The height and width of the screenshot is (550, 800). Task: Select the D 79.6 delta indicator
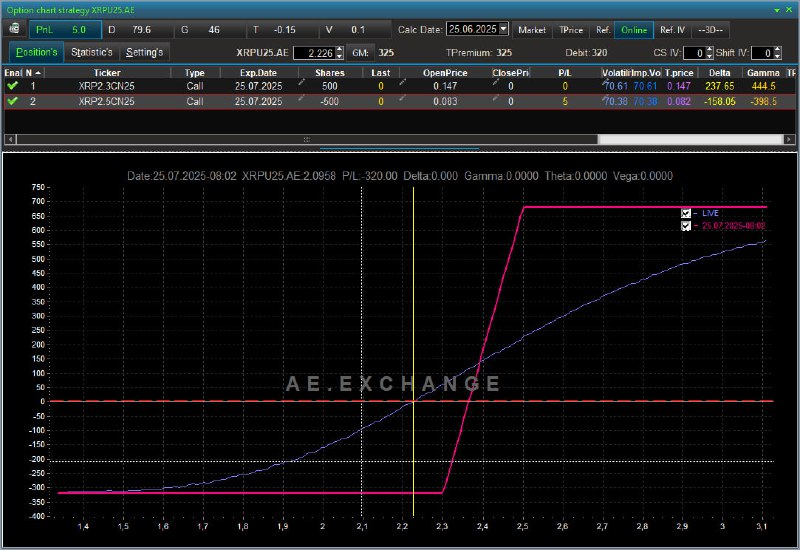pyautogui.click(x=138, y=30)
